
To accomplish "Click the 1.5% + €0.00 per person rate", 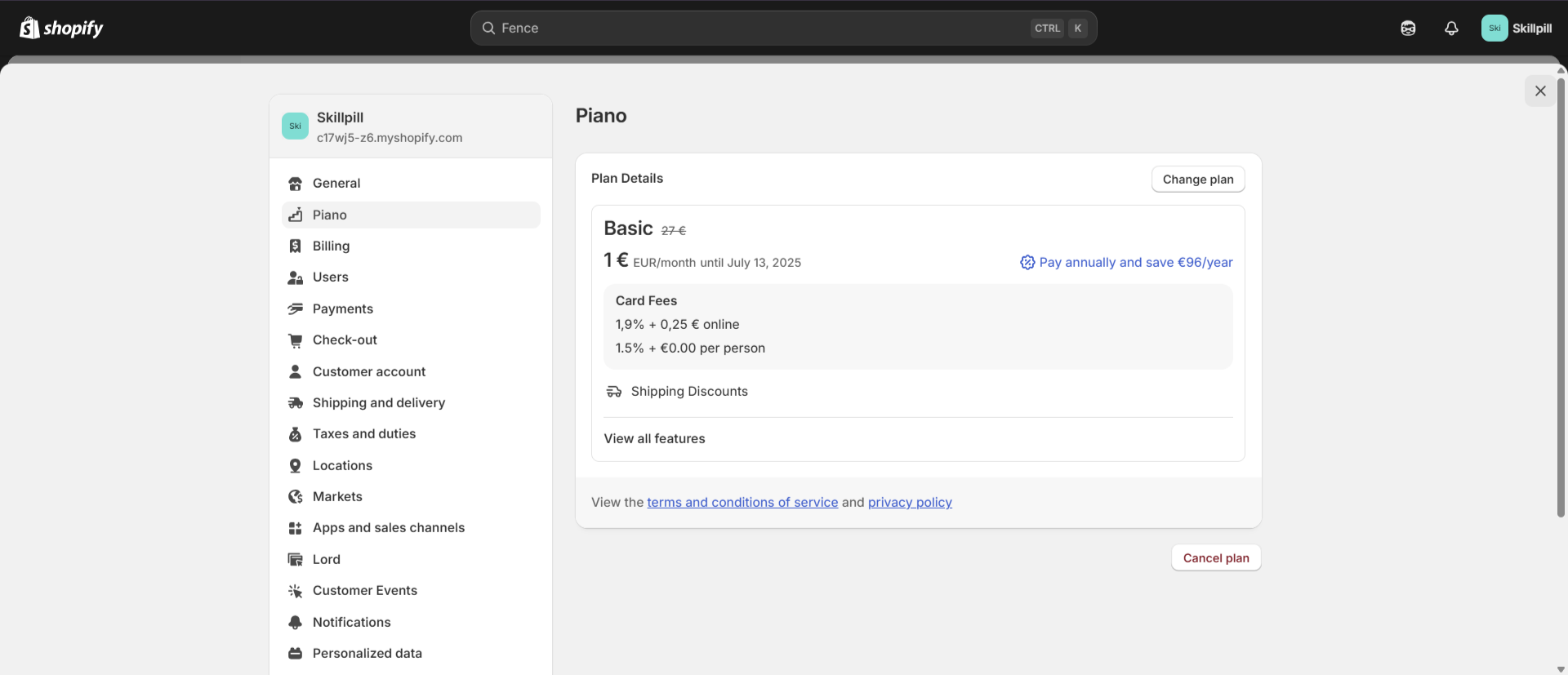I will pos(690,349).
